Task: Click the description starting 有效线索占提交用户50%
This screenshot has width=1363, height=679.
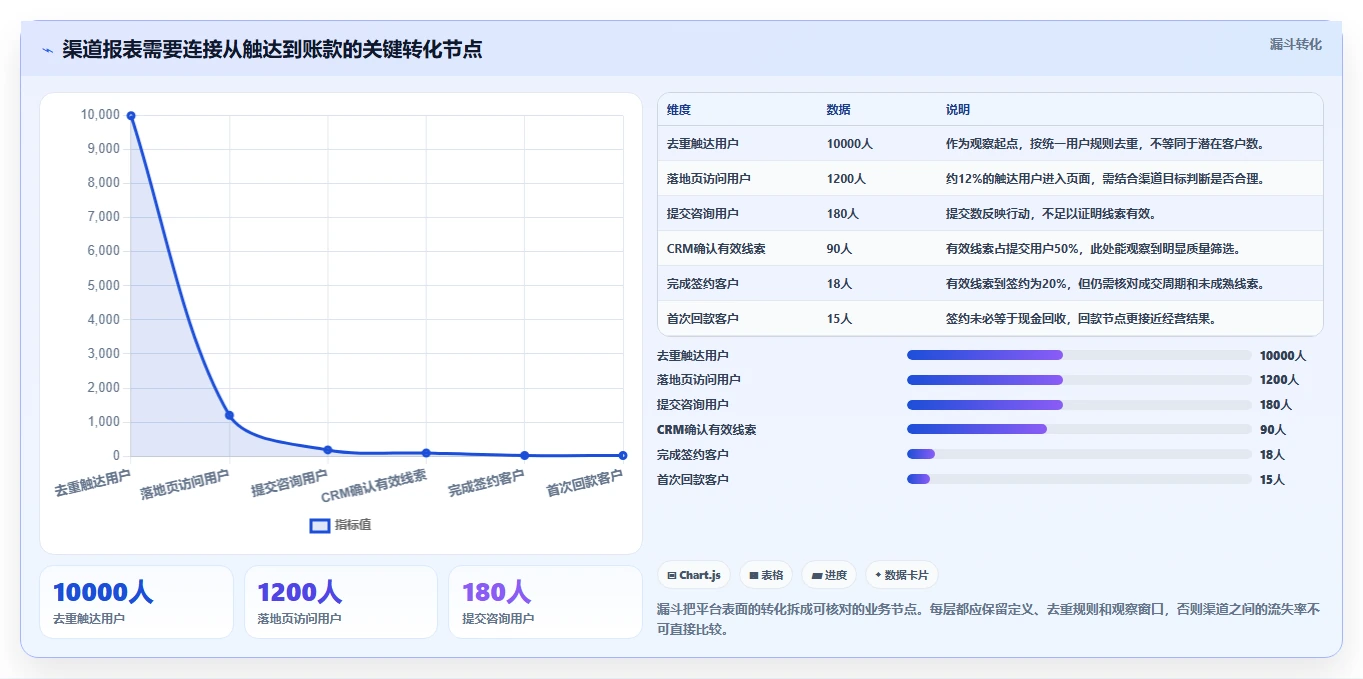Action: pos(1093,249)
